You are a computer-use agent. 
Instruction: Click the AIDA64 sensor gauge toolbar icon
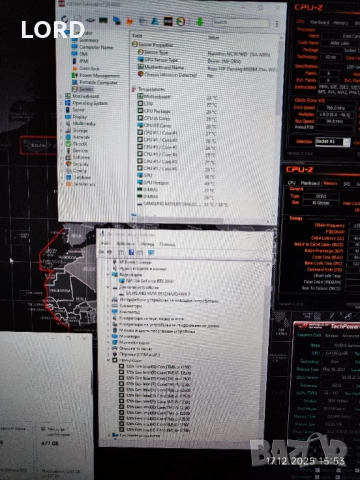point(181,22)
